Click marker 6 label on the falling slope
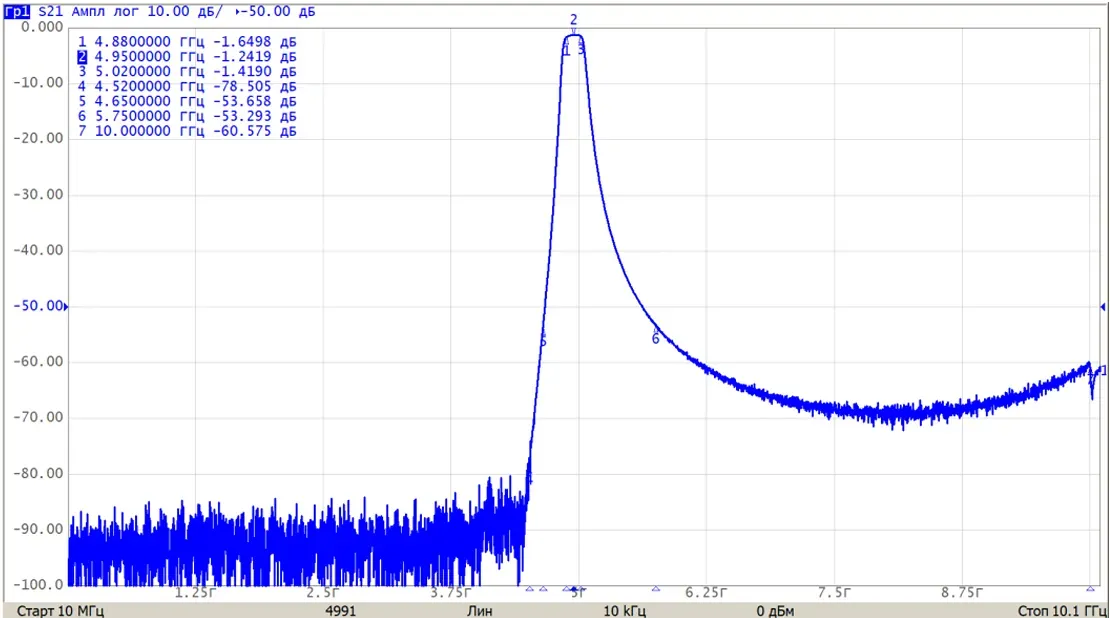The width and height of the screenshot is (1110, 618). (656, 339)
